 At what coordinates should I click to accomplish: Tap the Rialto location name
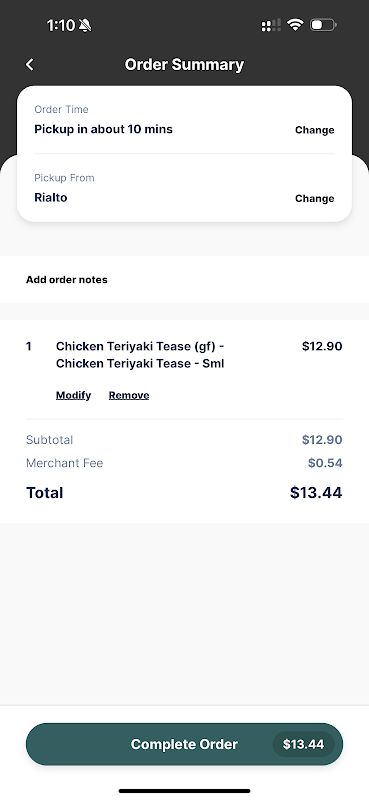(x=51, y=197)
